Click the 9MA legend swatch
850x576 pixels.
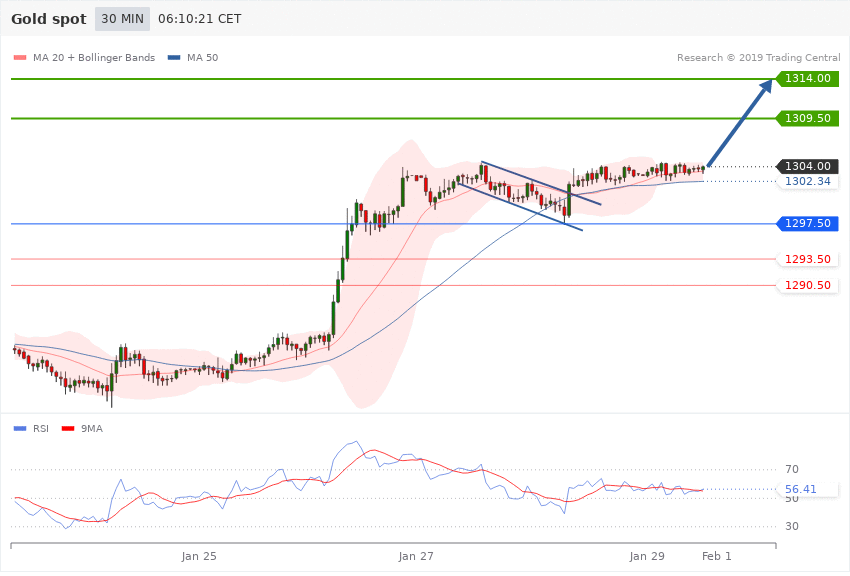[68, 429]
